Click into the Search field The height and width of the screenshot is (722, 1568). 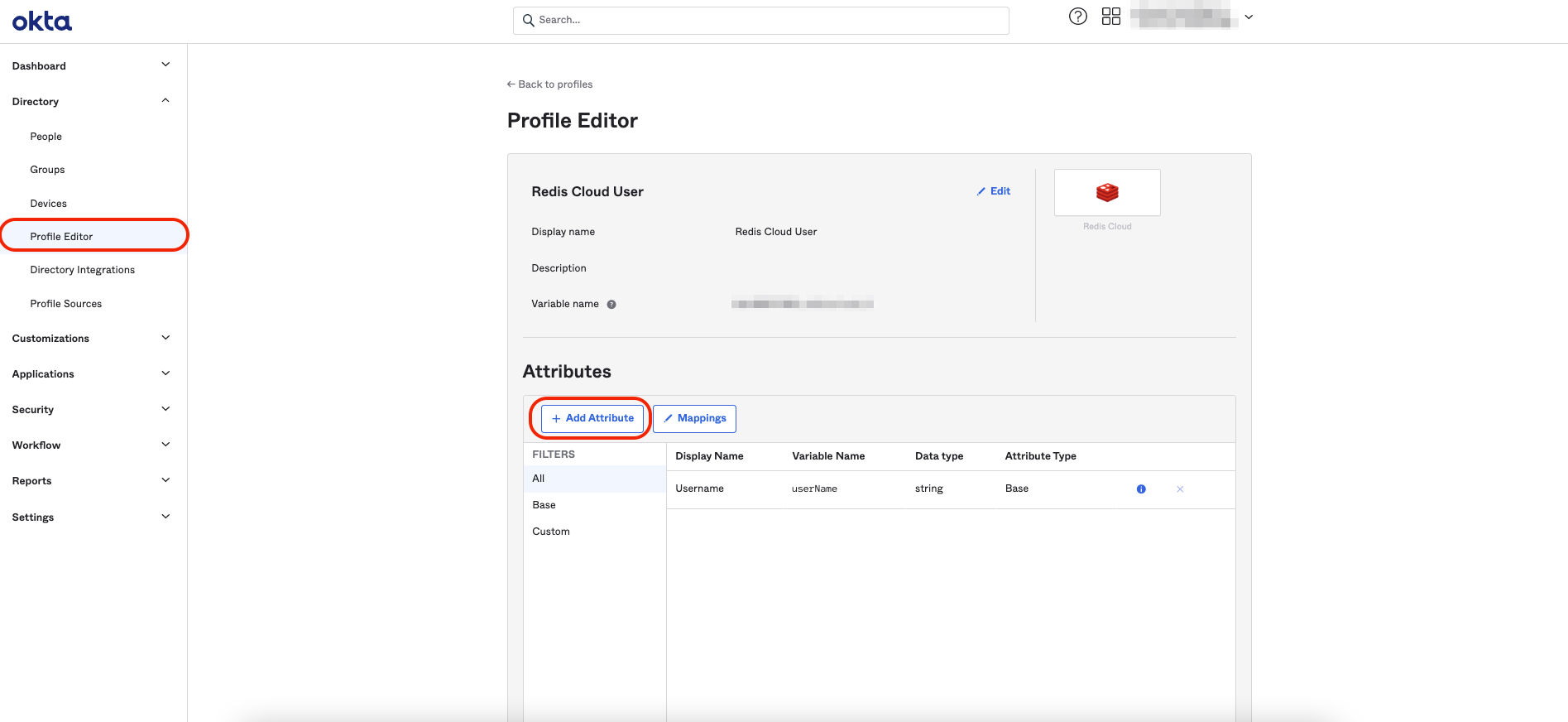(x=761, y=20)
